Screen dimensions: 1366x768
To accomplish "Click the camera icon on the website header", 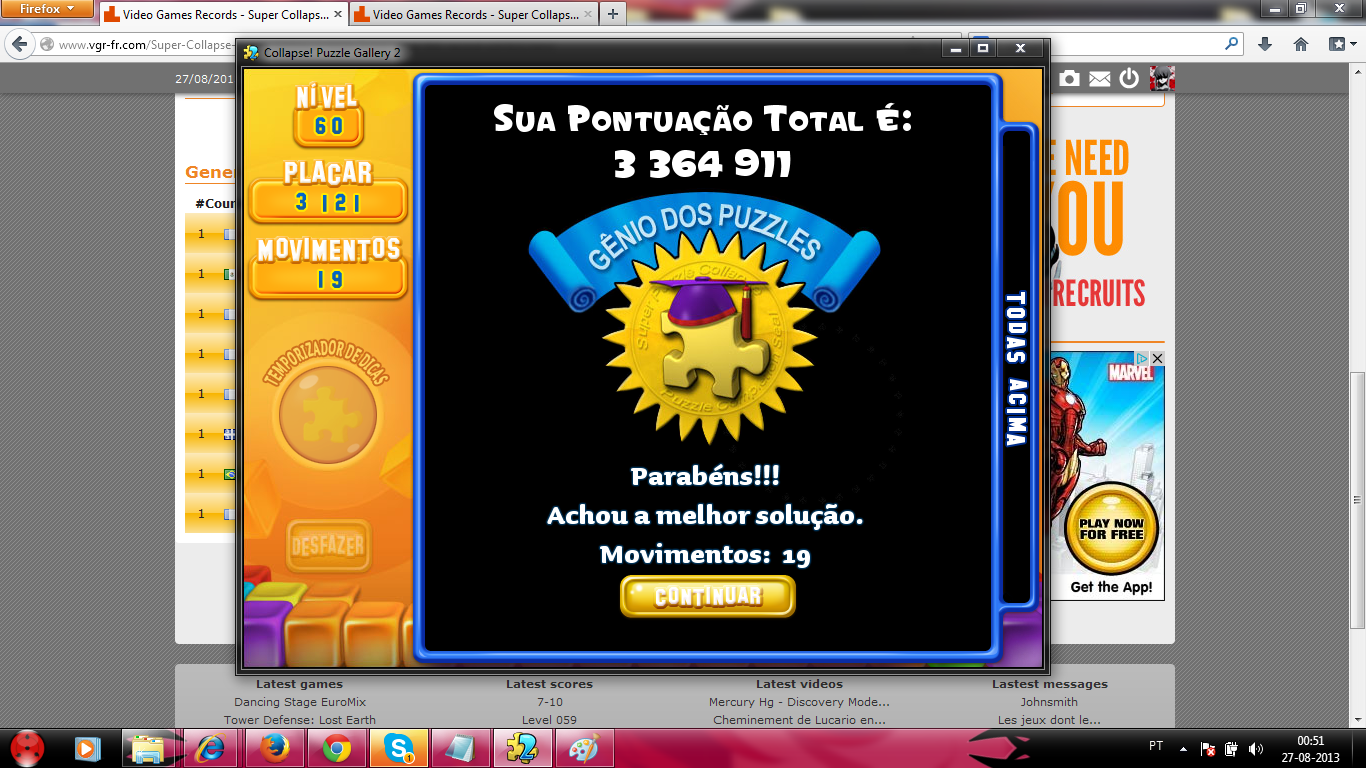I will tap(1069, 79).
